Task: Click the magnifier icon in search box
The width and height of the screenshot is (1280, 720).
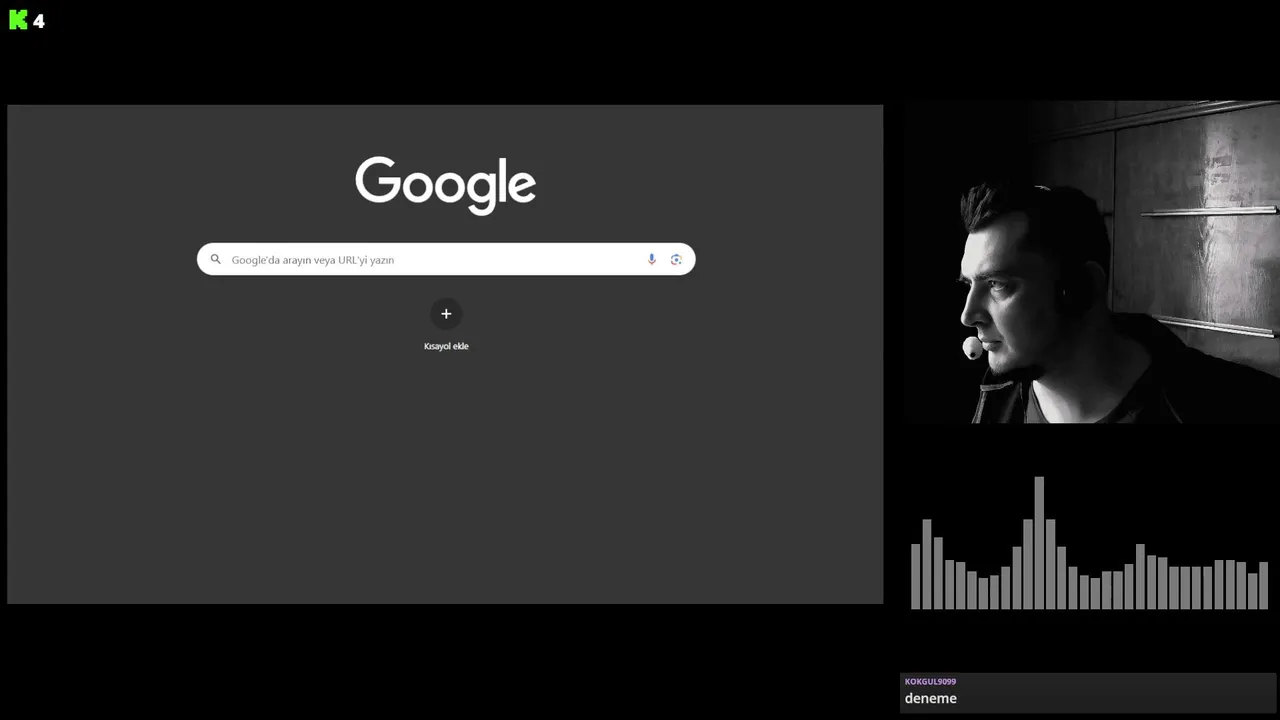Action: [x=215, y=259]
